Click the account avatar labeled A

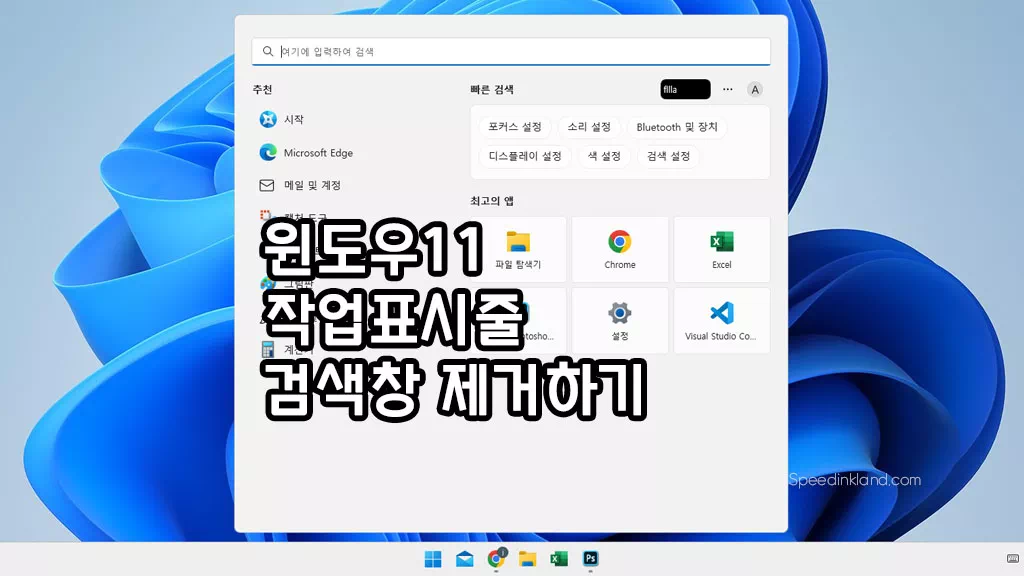click(755, 89)
